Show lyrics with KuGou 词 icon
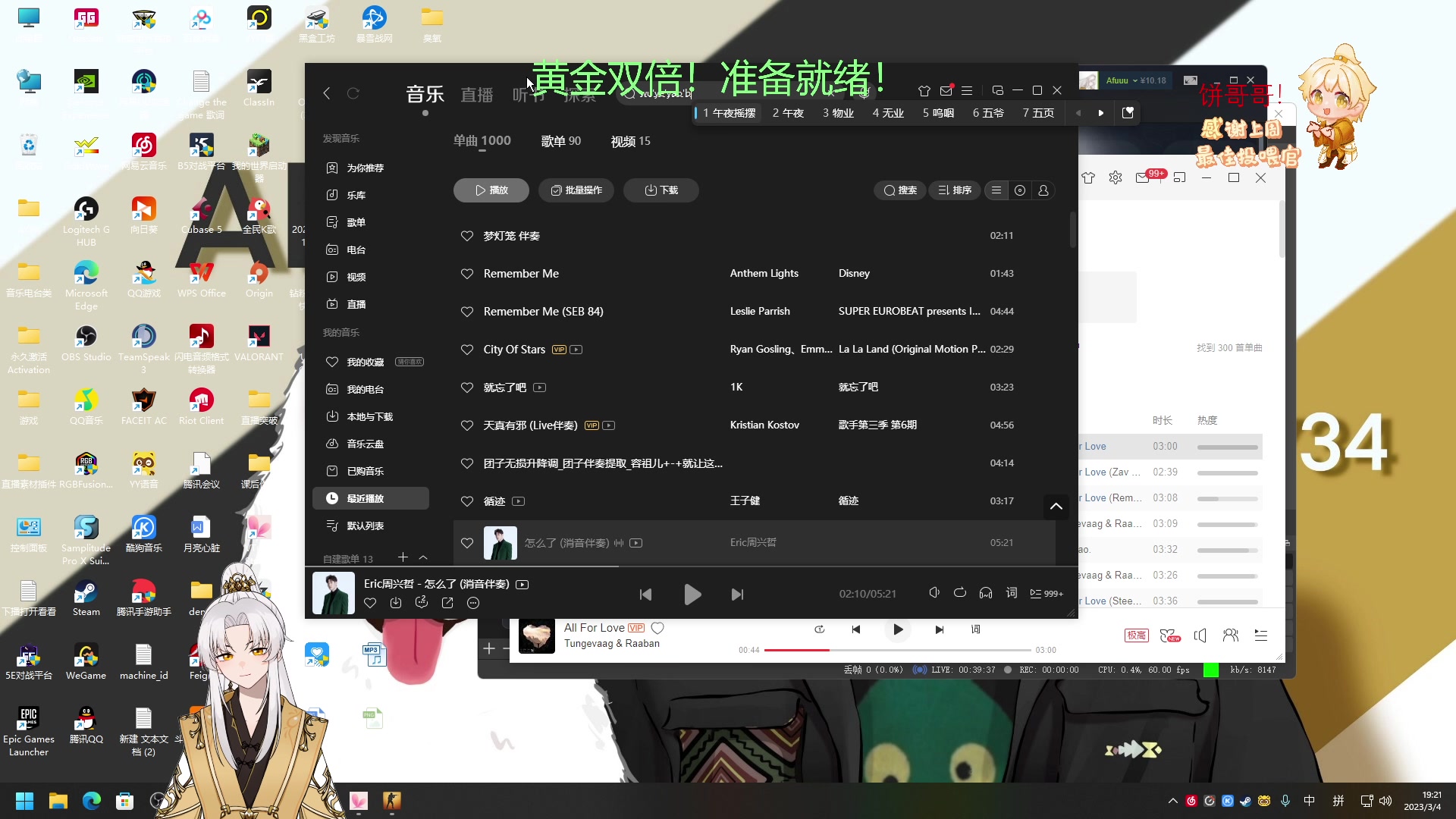This screenshot has width=1456, height=819. 1012,593
